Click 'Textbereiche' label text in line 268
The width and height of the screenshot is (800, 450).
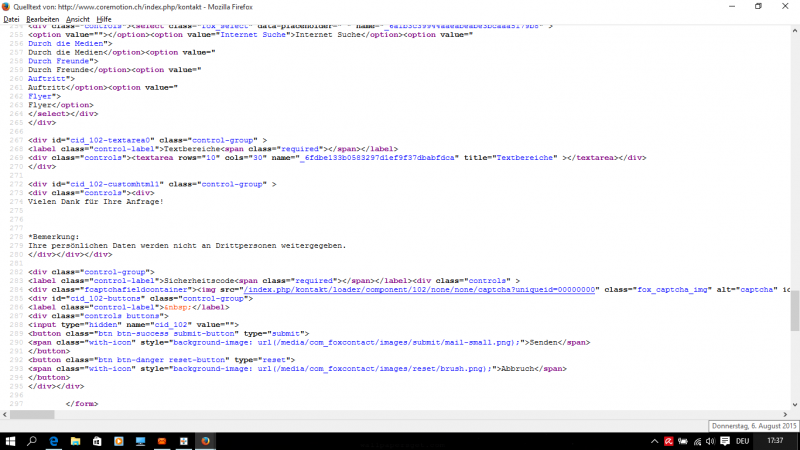(192, 149)
